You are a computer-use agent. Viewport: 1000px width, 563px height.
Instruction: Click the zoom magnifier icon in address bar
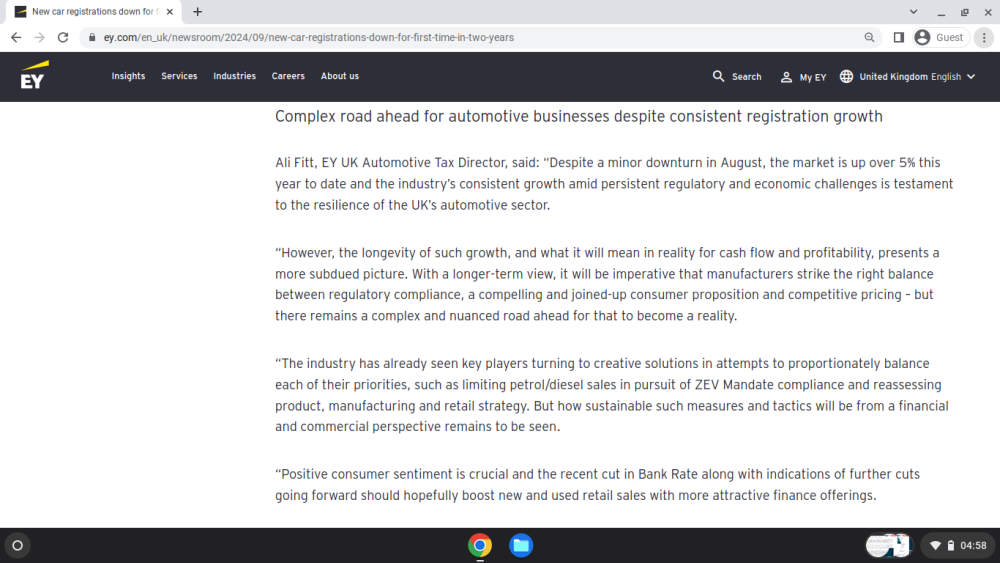pyautogui.click(x=869, y=38)
